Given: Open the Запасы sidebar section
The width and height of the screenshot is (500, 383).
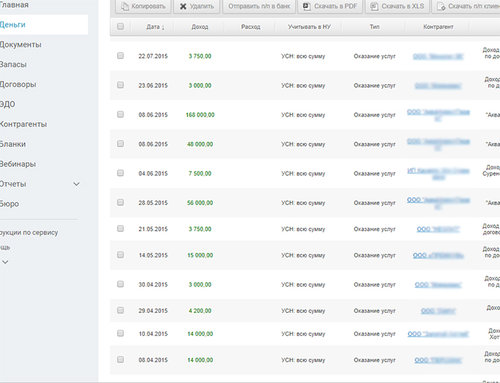Looking at the screenshot, I should point(13,64).
